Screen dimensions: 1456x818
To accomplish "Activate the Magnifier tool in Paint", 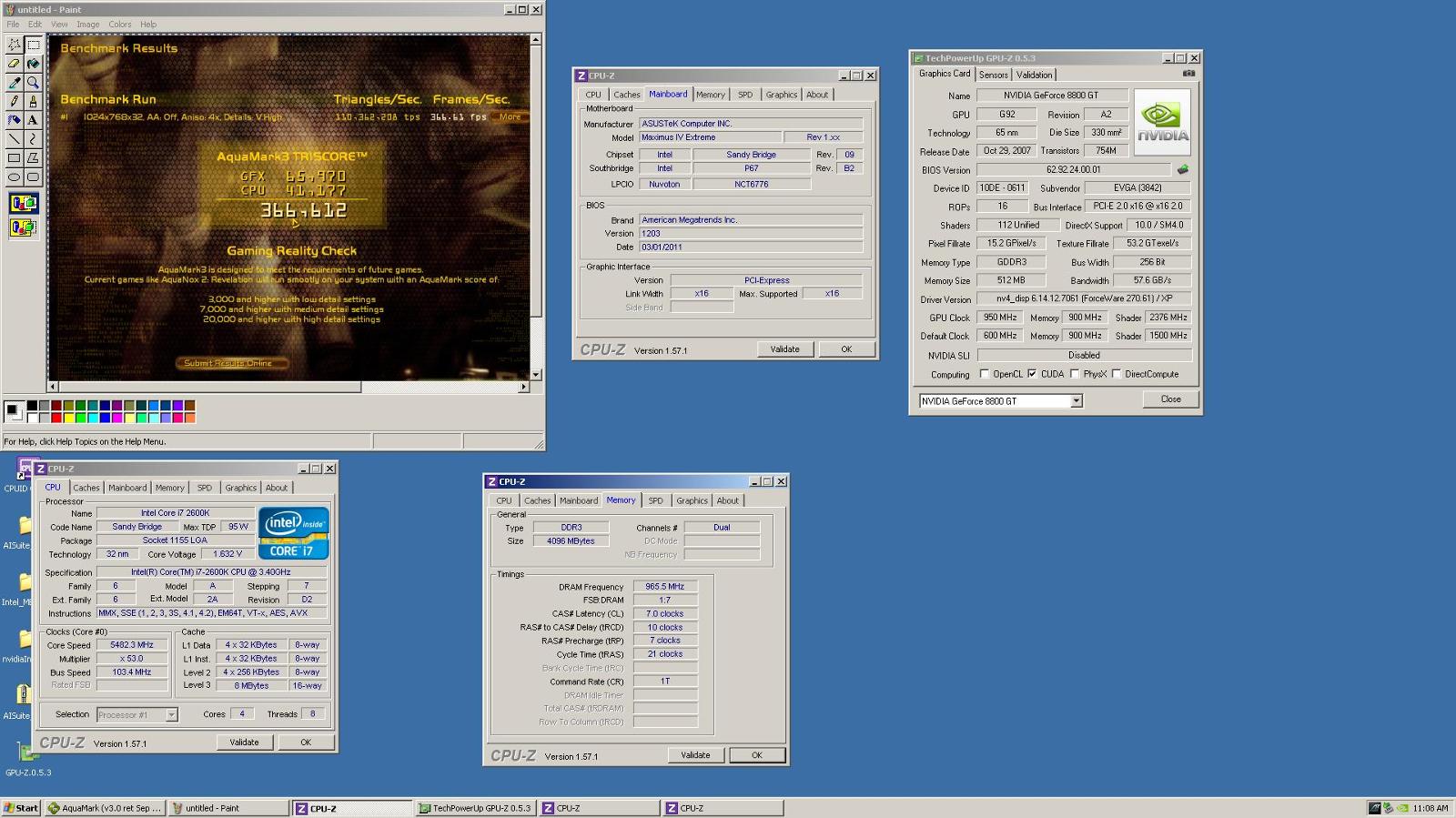I will pyautogui.click(x=33, y=83).
